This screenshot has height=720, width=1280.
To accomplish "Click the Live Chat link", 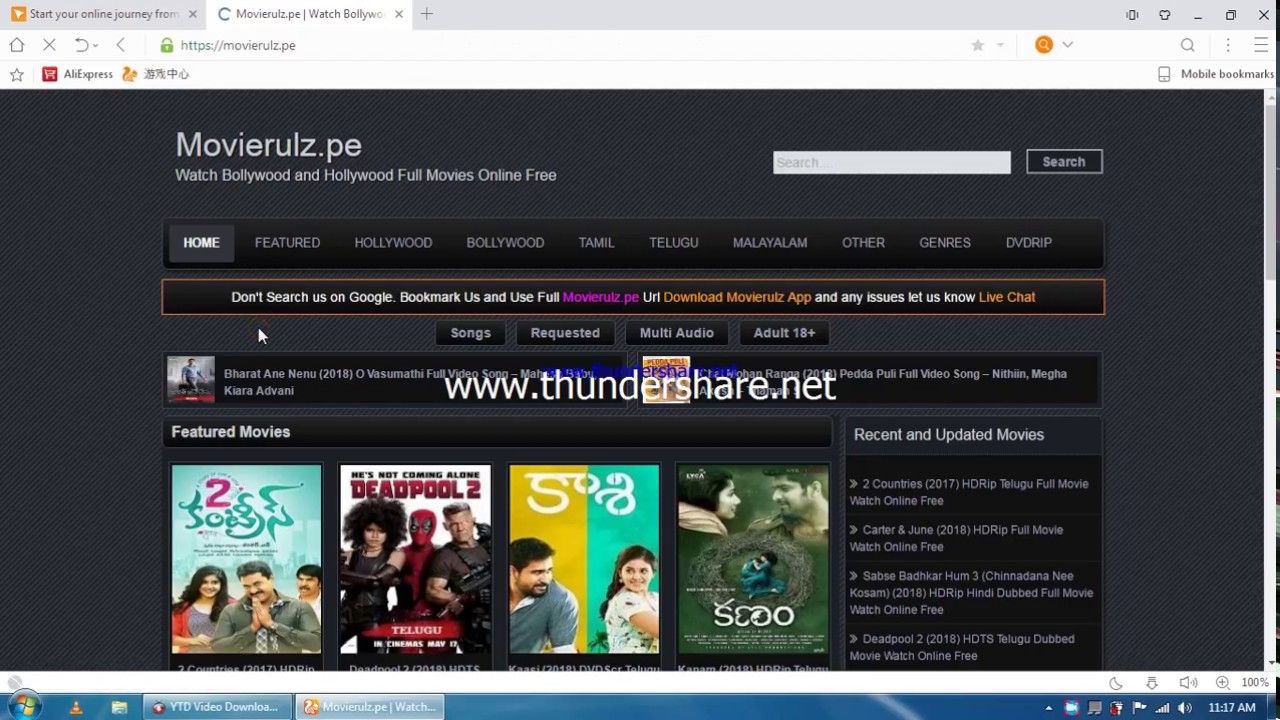I will point(1007,297).
